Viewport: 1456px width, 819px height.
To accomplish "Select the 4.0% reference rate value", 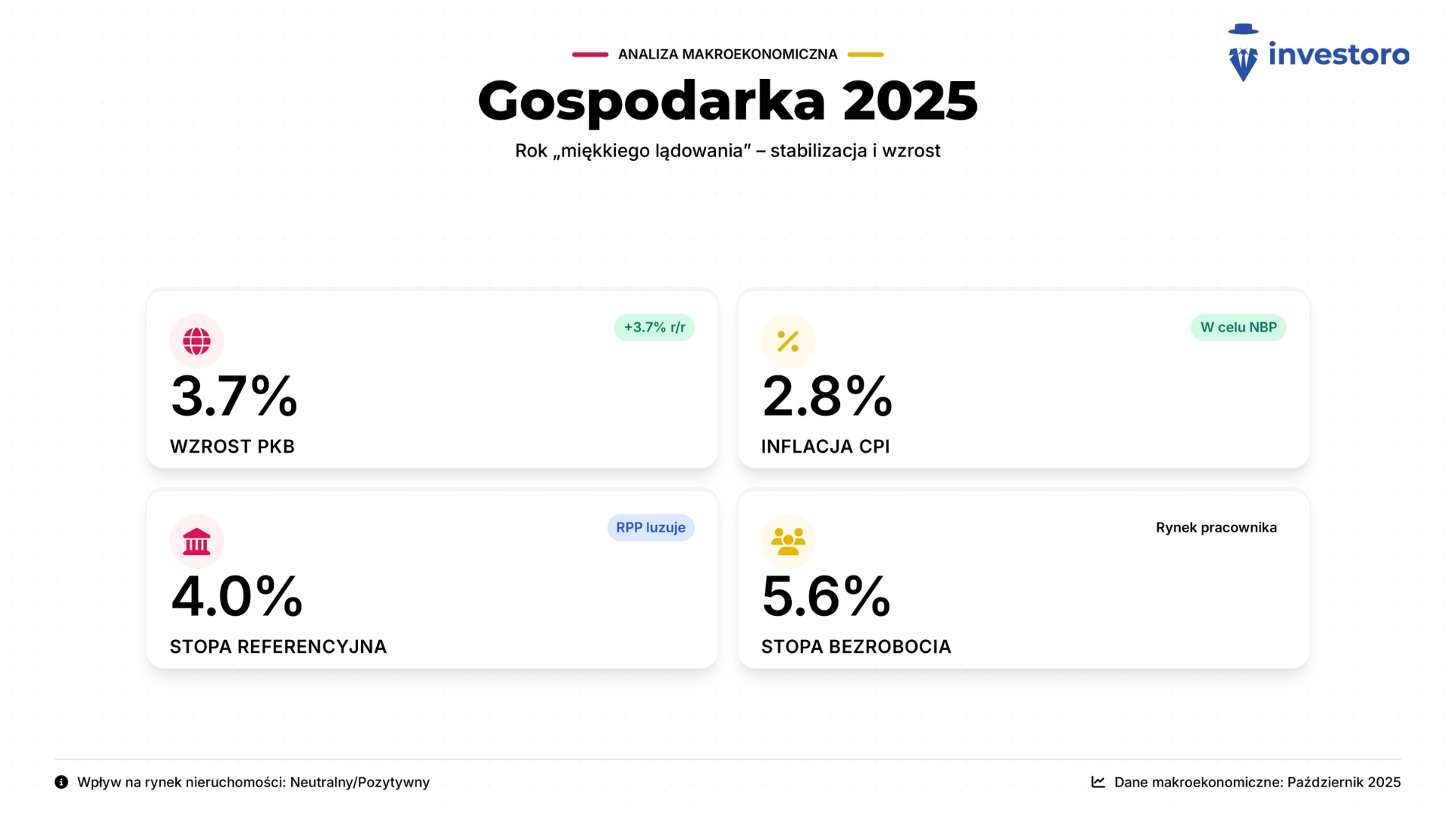I will pos(237,596).
